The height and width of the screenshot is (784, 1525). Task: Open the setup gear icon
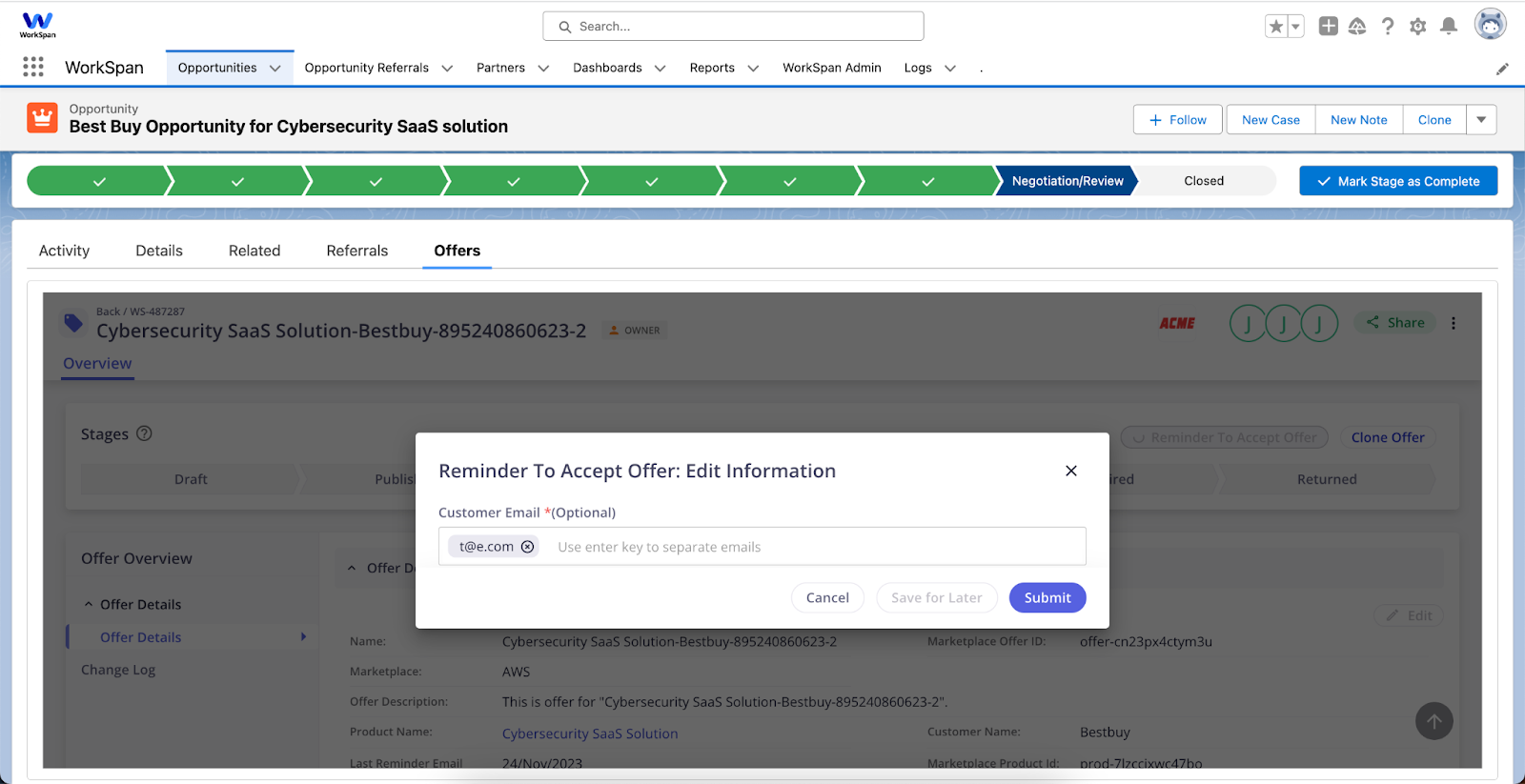coord(1418,27)
